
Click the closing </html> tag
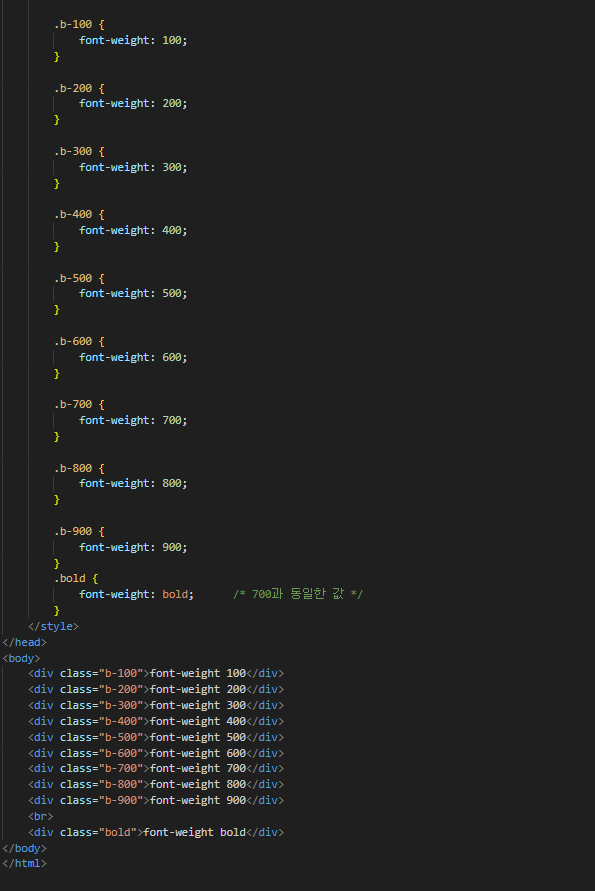click(x=24, y=863)
